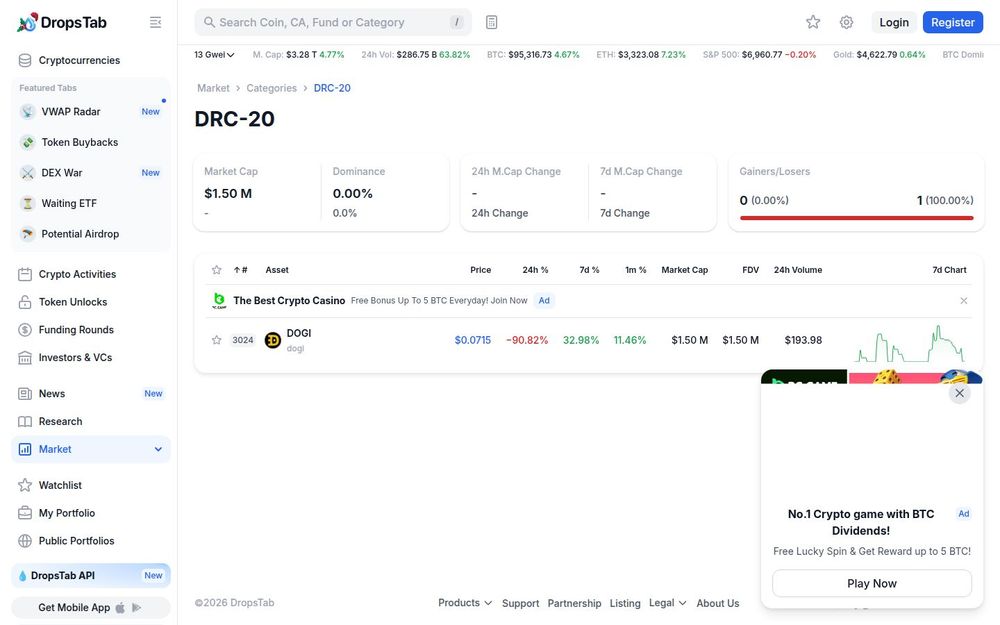Click the Token Unlocks lock icon
This screenshot has width=1000, height=625.
(25, 302)
